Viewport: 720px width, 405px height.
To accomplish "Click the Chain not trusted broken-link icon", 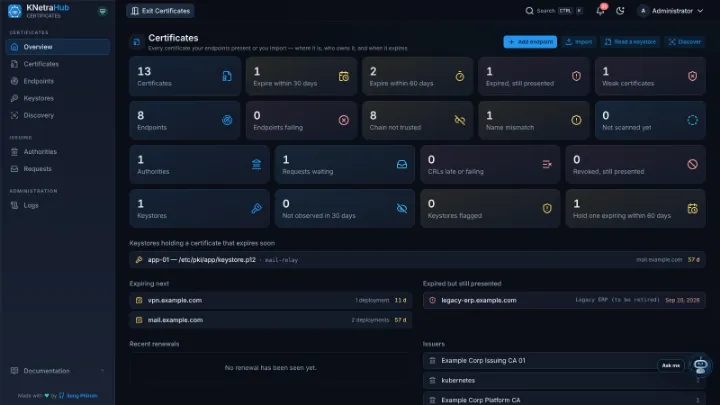I will click(460, 120).
